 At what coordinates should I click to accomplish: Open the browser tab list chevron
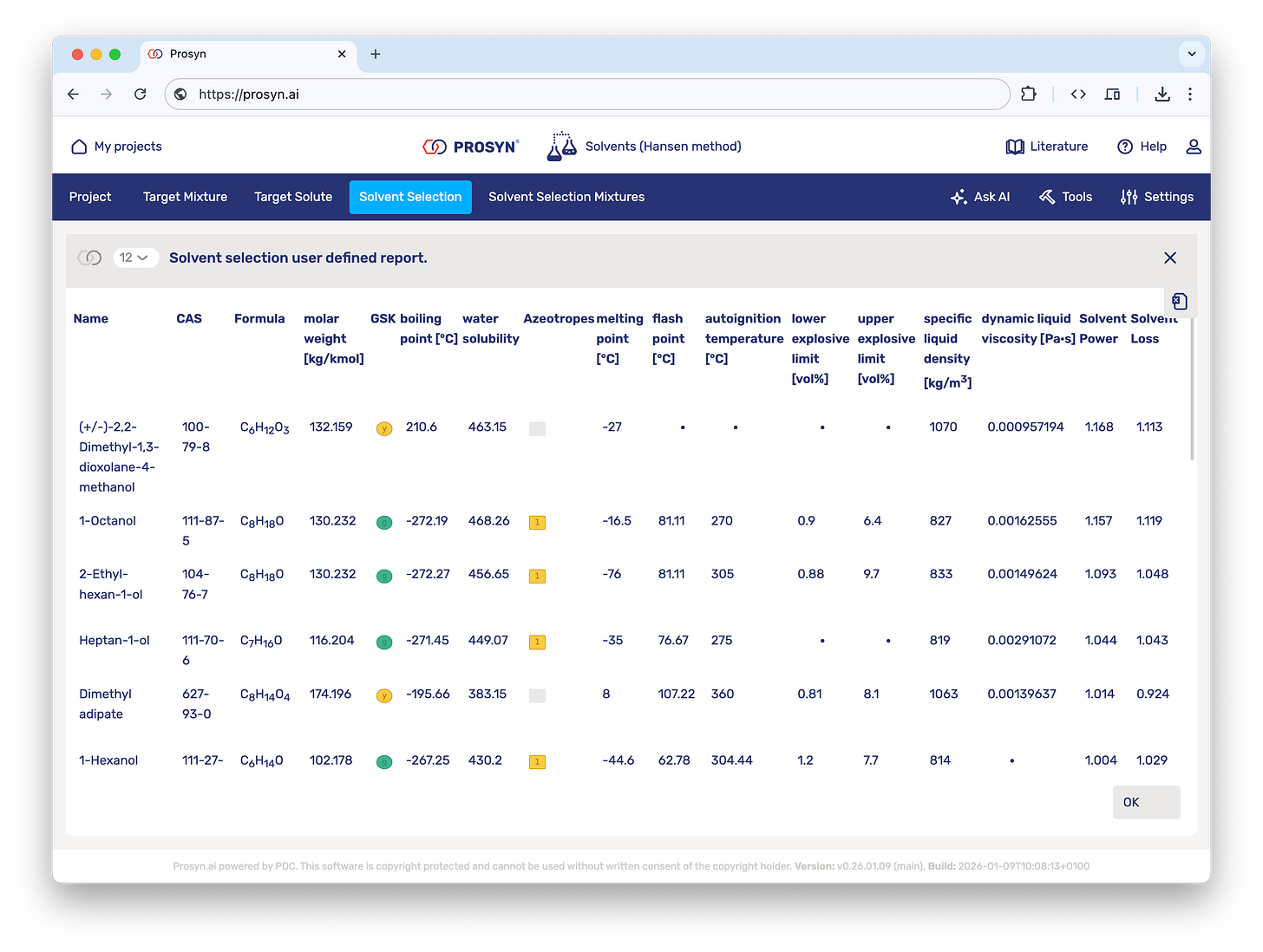pyautogui.click(x=1192, y=54)
